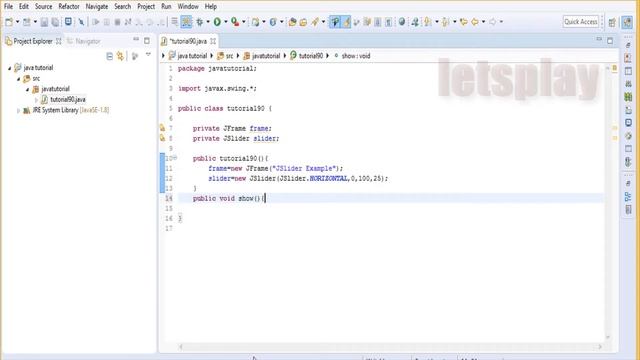
Task: Click the src breadcrumb item
Action: pos(225,56)
